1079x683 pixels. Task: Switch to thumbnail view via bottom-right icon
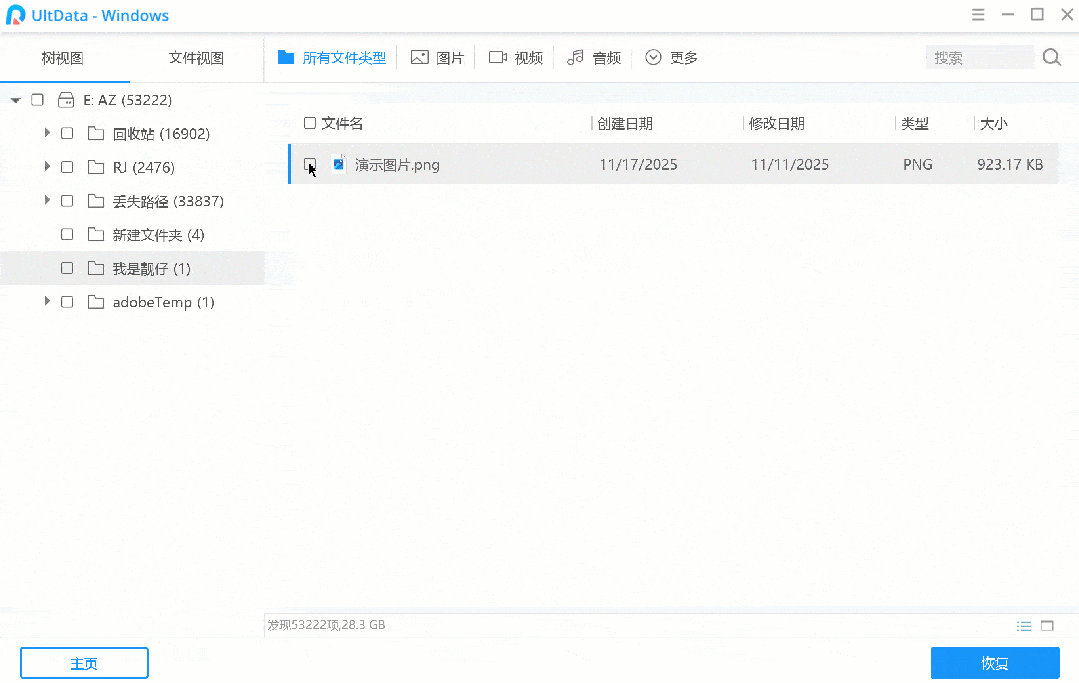1046,625
